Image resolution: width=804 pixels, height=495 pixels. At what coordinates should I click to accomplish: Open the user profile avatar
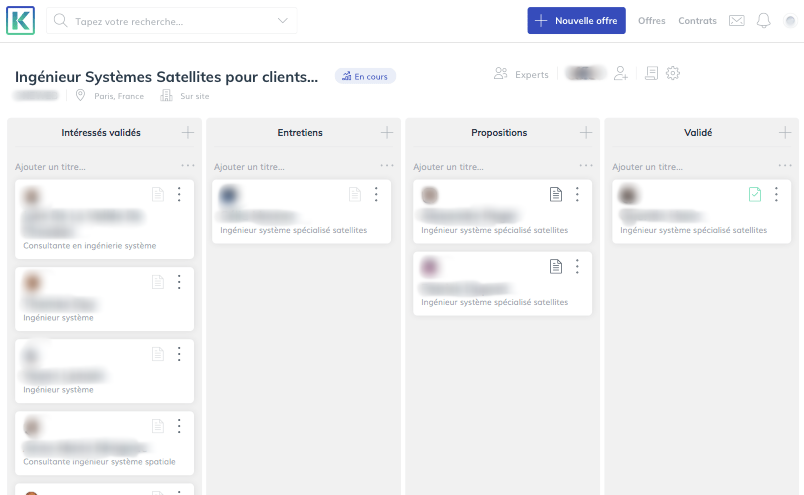[790, 21]
